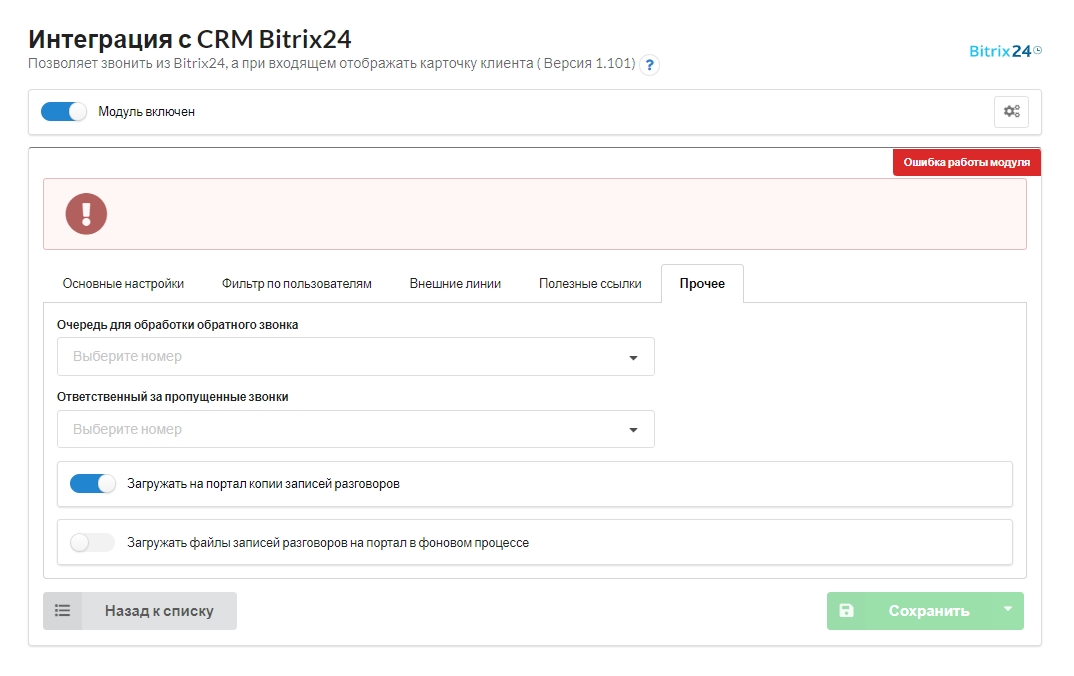This screenshot has width=1074, height=676.
Task: Enable background upload of recording files
Action: tap(93, 543)
